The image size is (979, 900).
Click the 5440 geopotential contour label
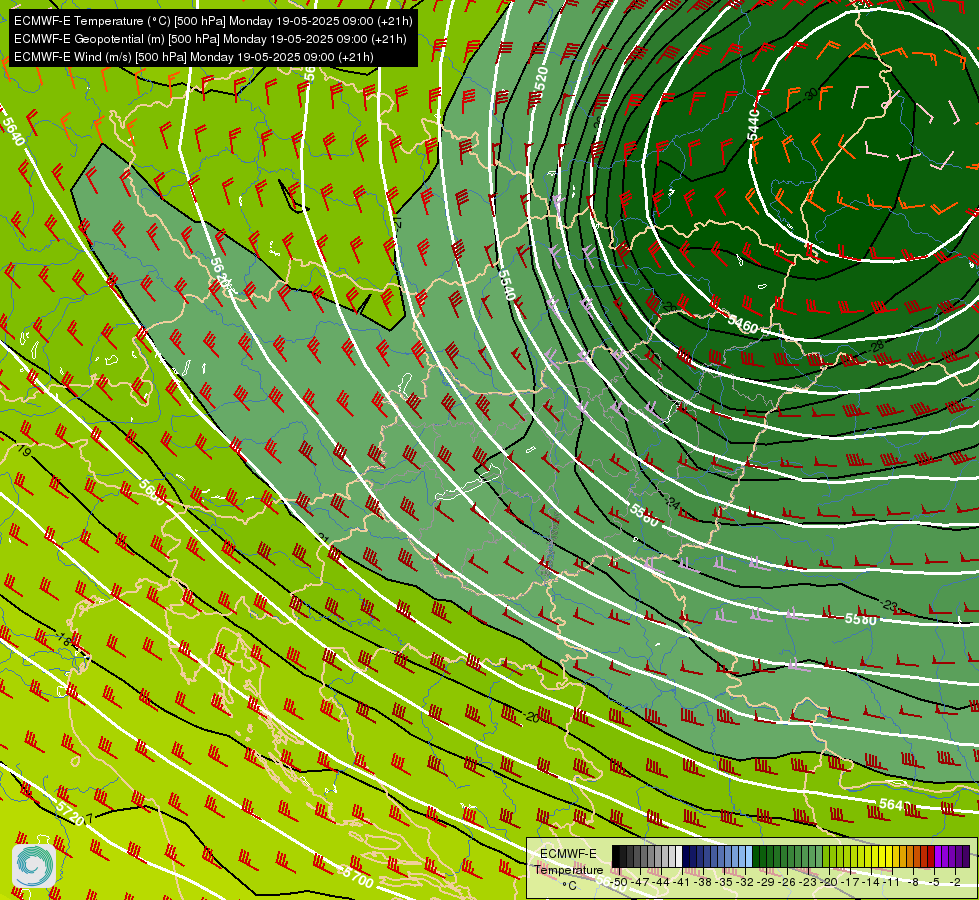pyautogui.click(x=753, y=124)
